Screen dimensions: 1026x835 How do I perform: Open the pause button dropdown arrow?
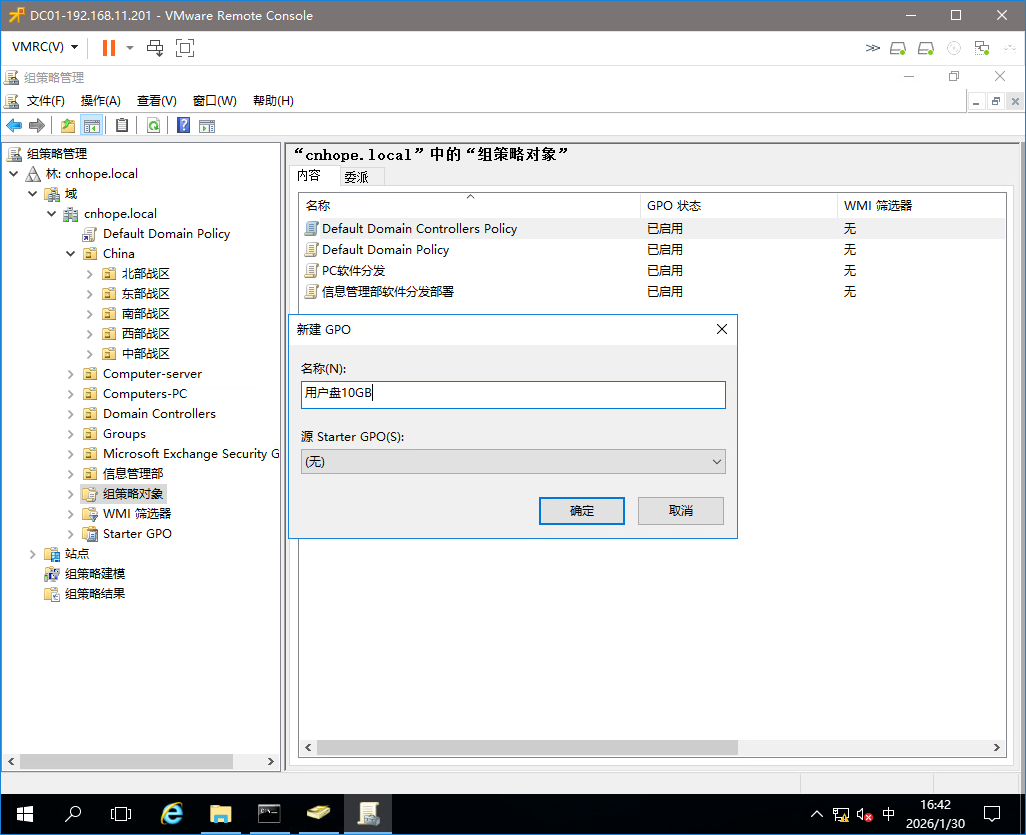tap(130, 48)
